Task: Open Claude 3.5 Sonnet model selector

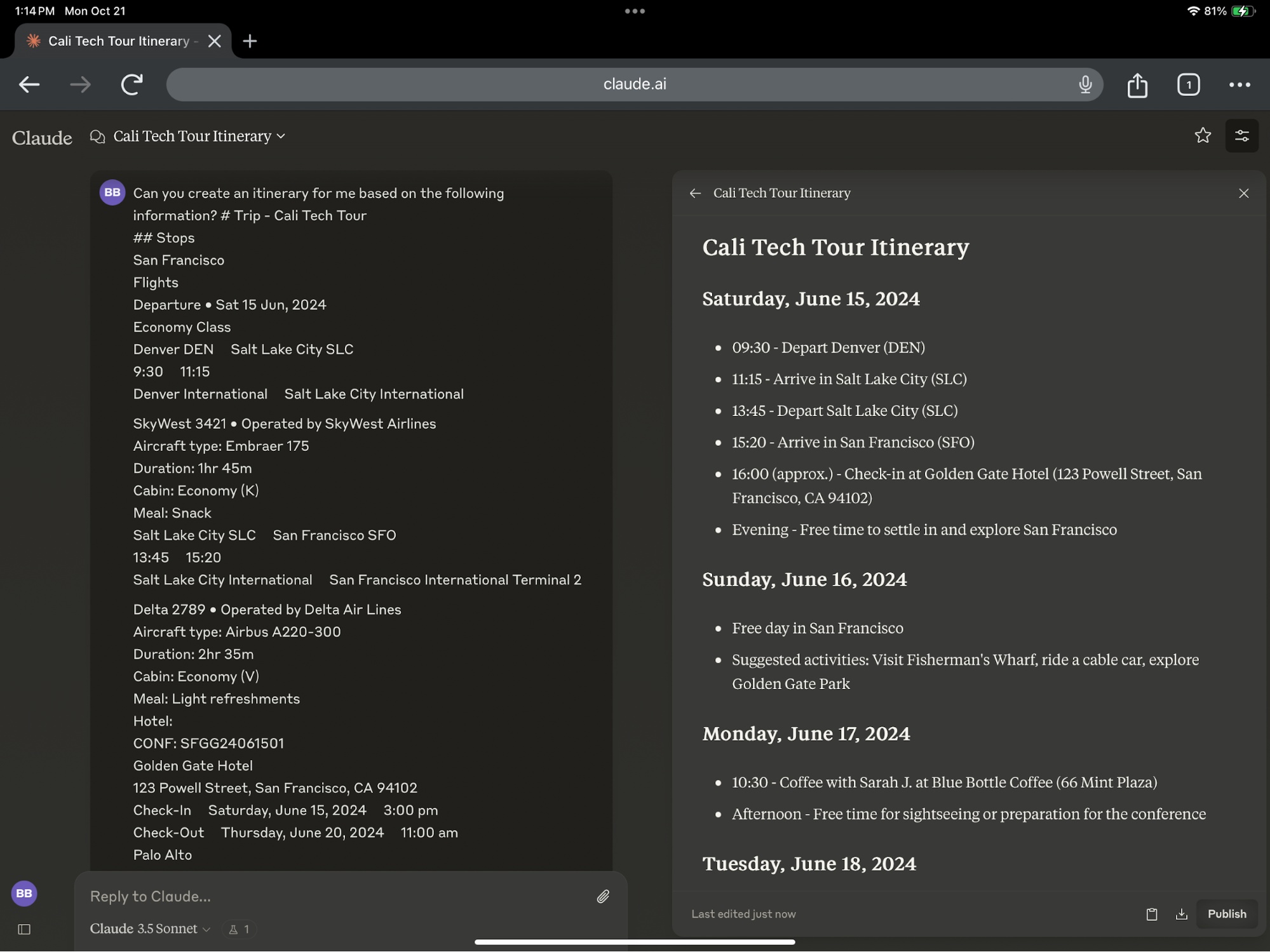Action: click(150, 929)
